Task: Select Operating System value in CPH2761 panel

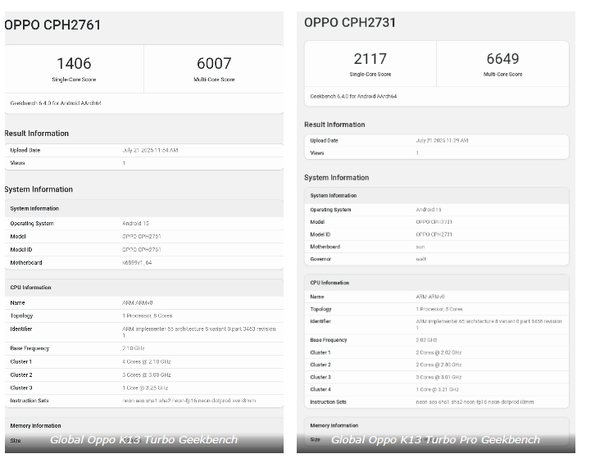Action: (135, 223)
